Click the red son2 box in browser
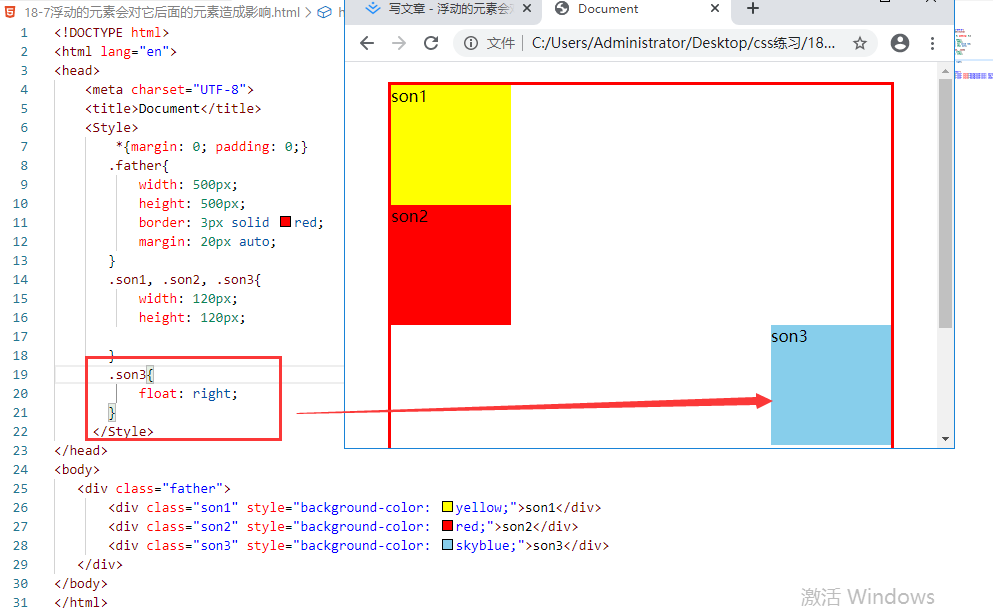Screen dimensions: 993x611 pos(450,265)
